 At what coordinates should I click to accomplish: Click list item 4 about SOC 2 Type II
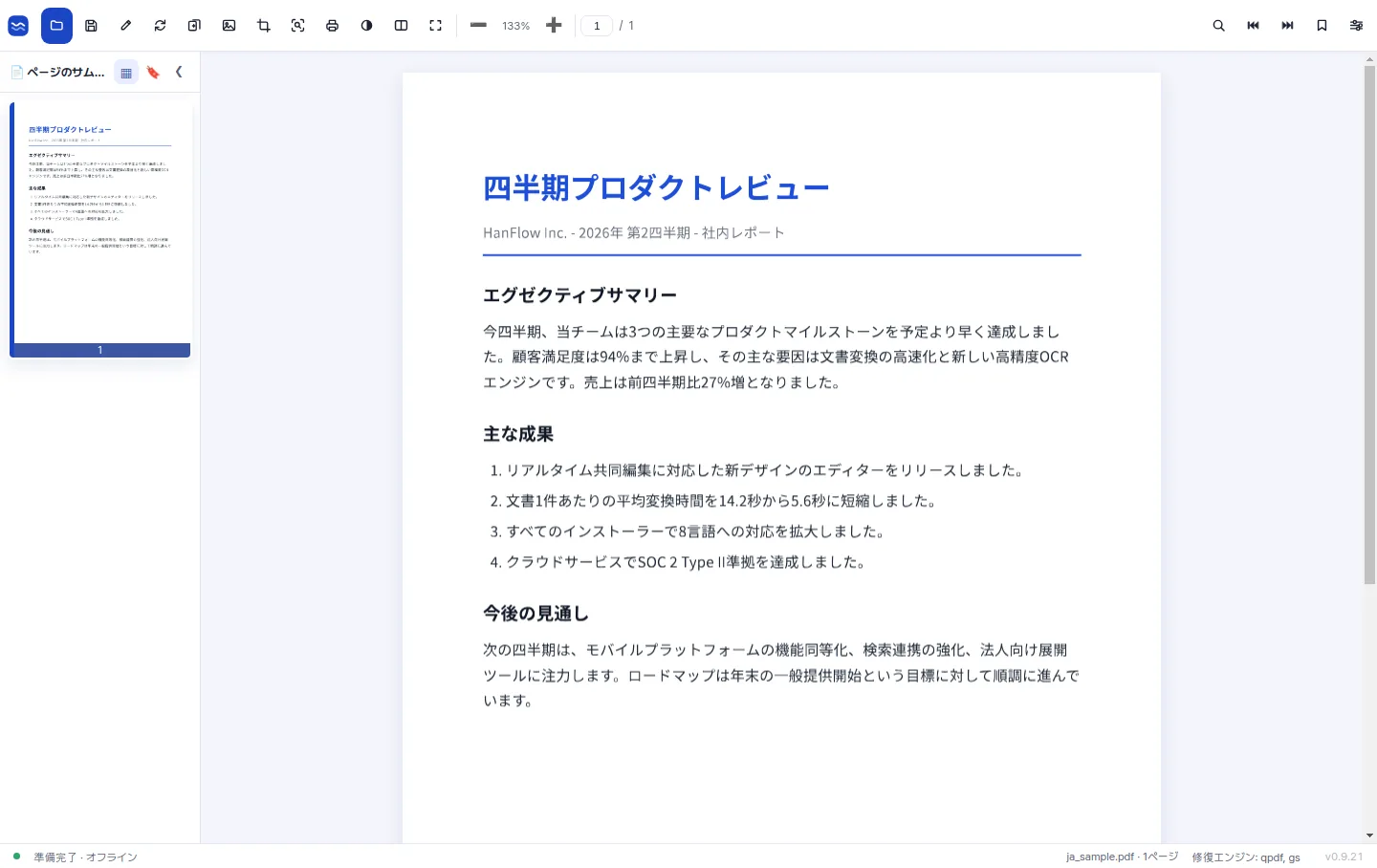[679, 562]
